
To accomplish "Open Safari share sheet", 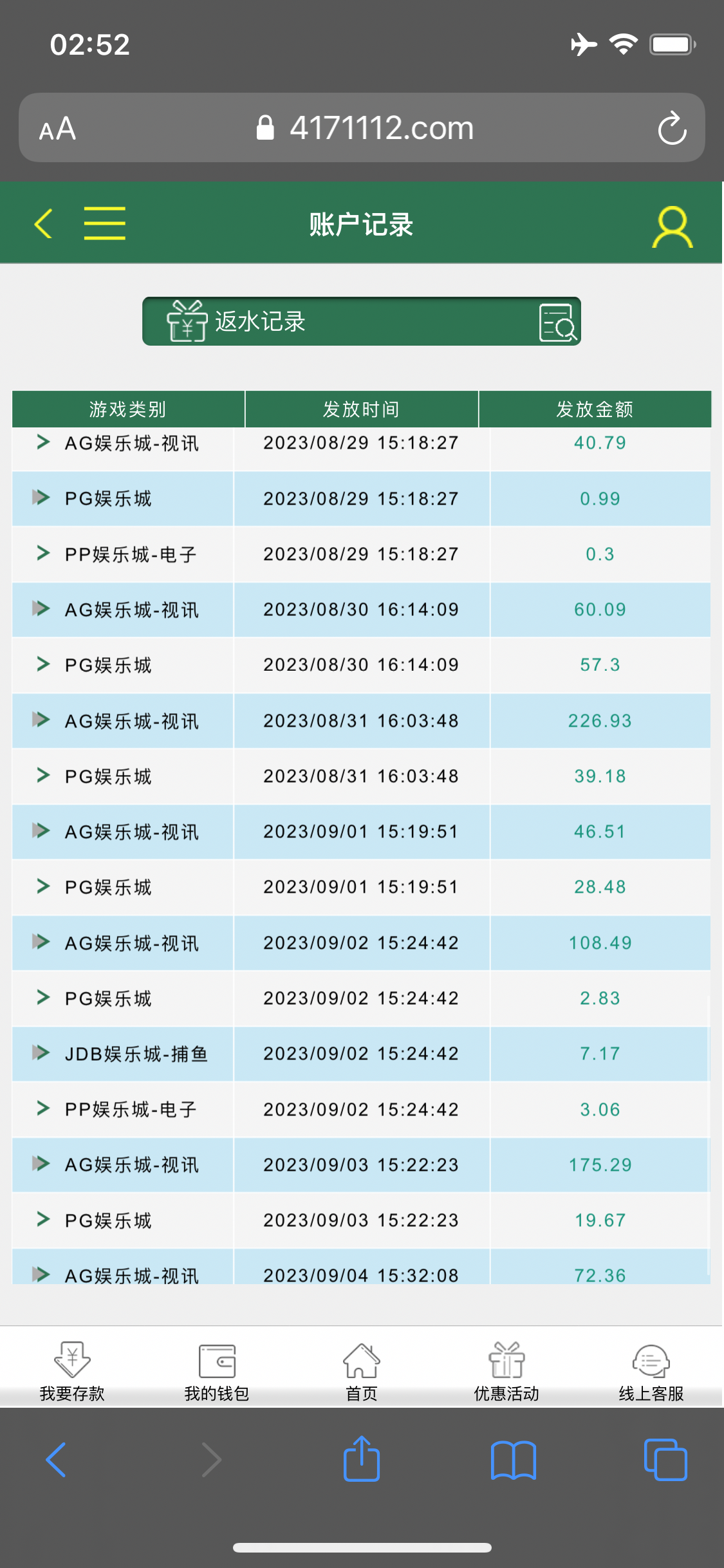I will (x=362, y=1459).
